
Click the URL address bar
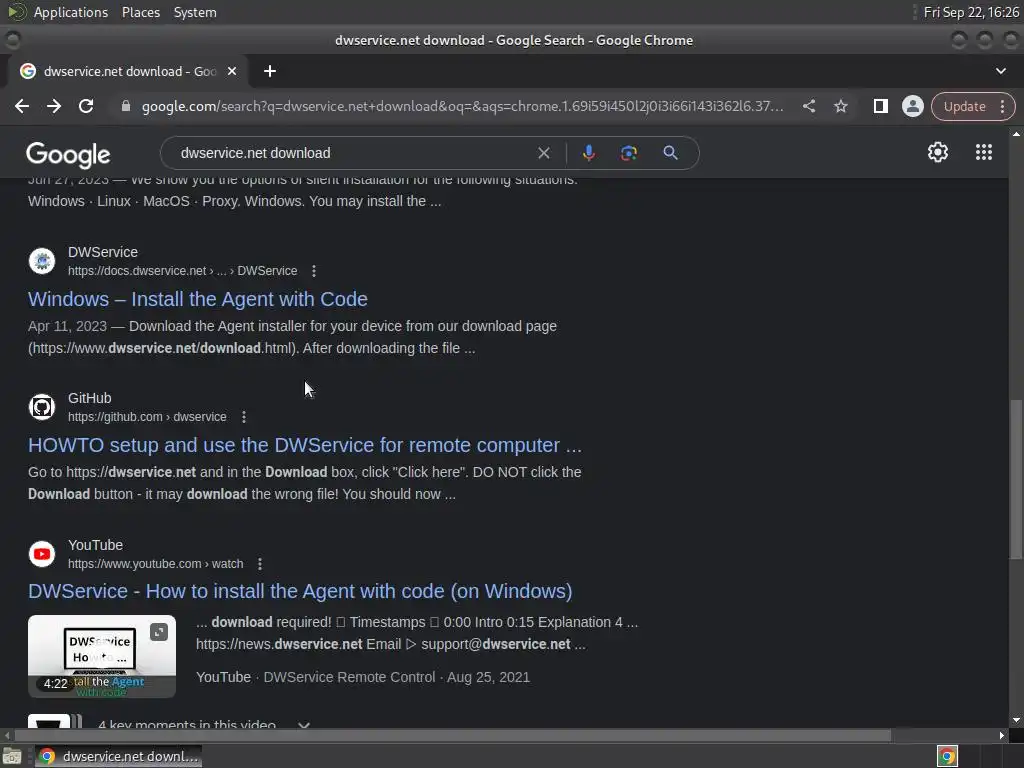462,106
